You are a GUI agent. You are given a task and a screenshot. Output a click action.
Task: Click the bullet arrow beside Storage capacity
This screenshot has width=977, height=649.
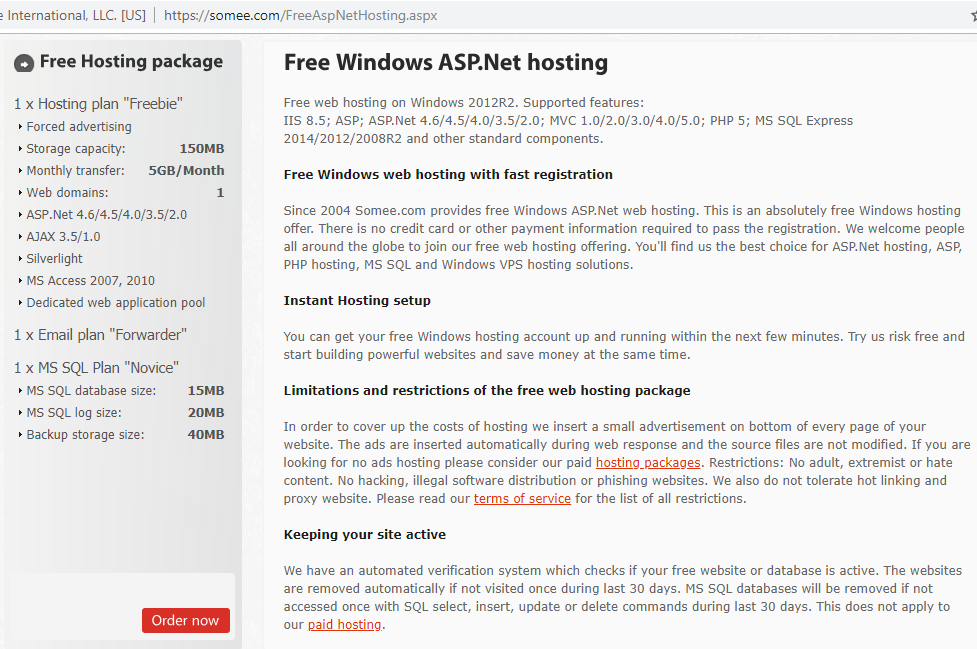click(x=20, y=149)
